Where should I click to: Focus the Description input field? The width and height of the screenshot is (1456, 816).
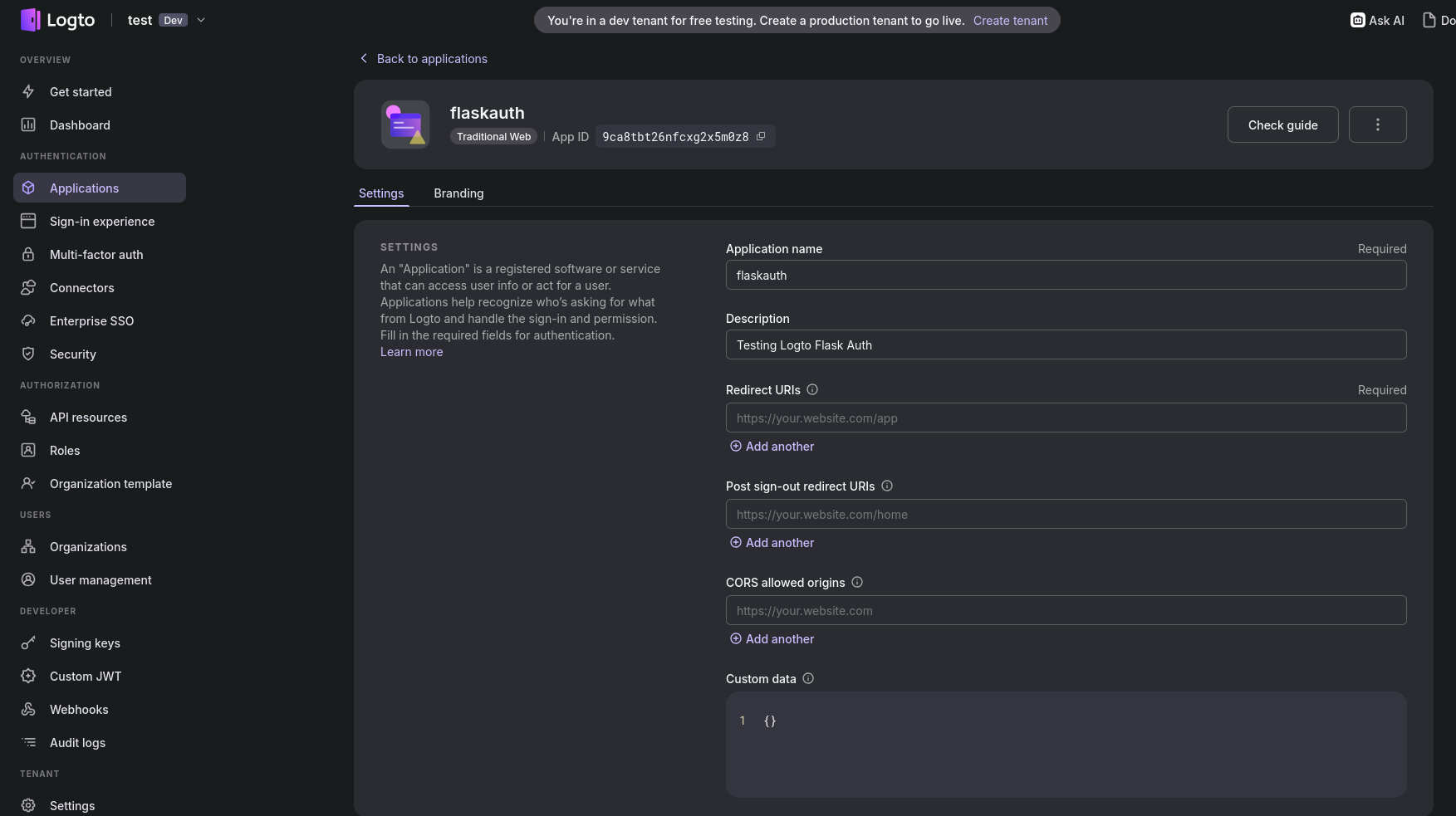1066,345
